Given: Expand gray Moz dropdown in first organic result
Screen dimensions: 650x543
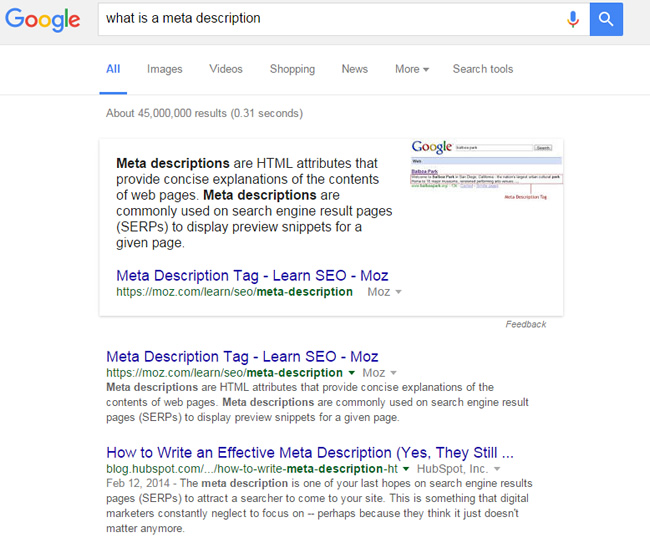Looking at the screenshot, I should tap(379, 373).
